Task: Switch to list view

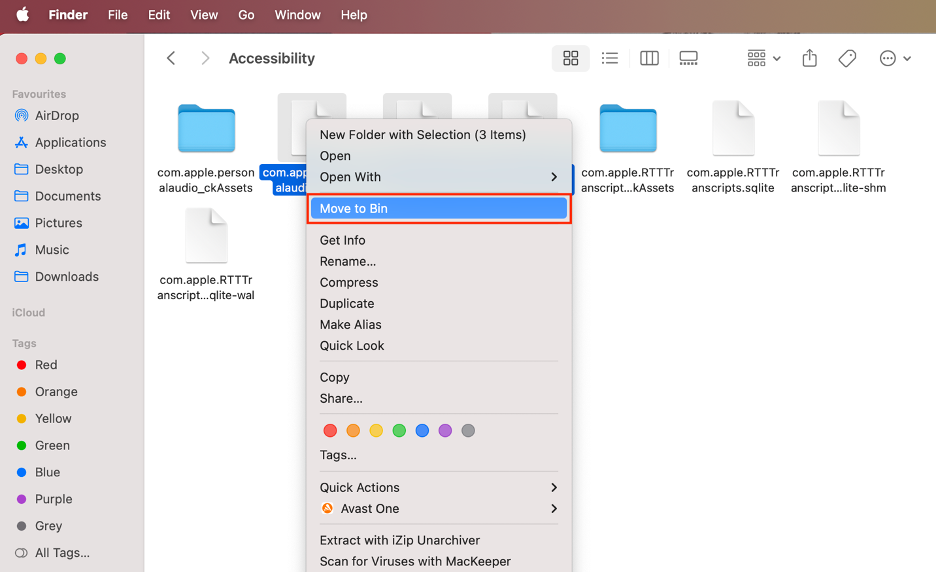Action: click(609, 58)
